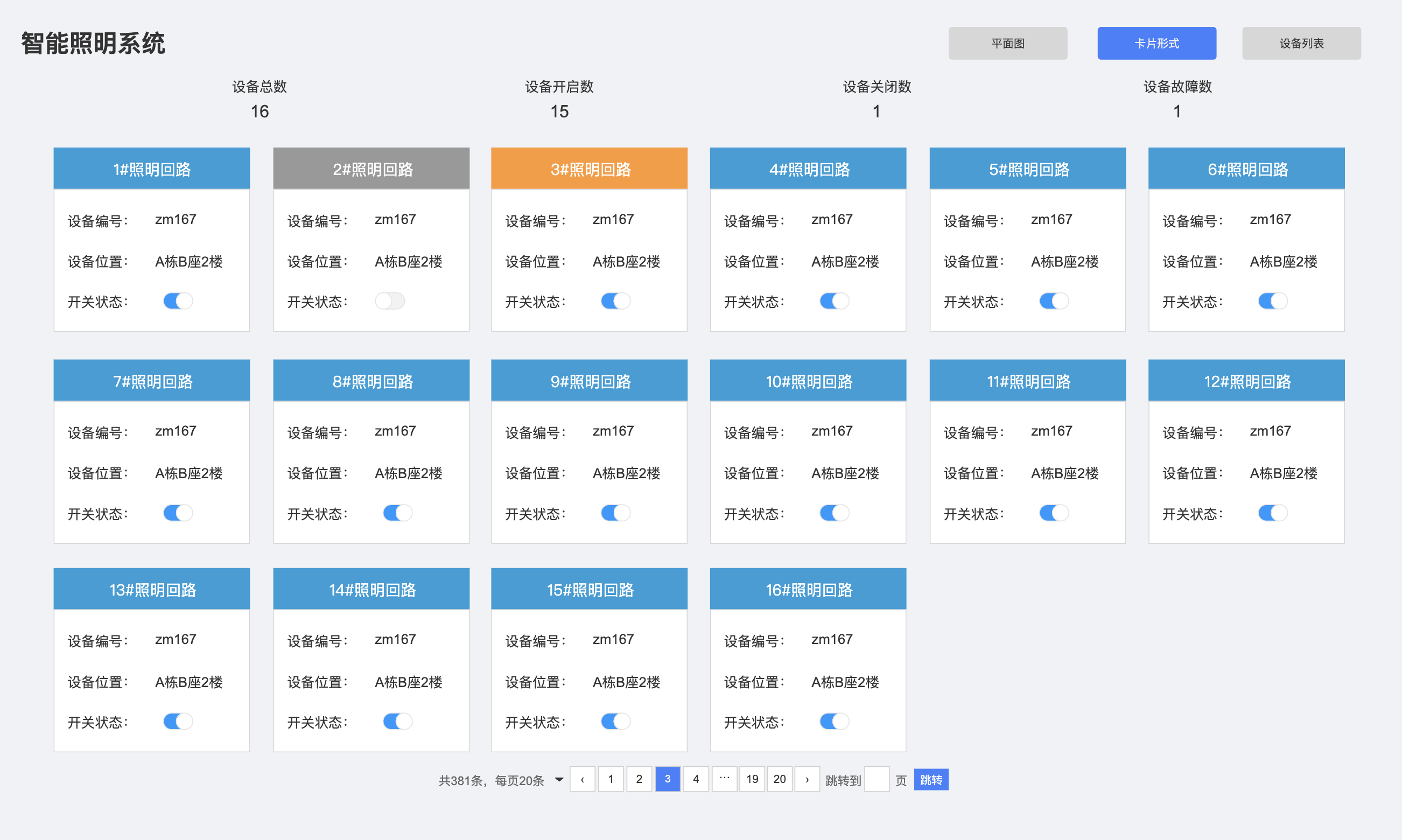
Task: Toggle the 8#照明回路 switch off
Action: (397, 513)
